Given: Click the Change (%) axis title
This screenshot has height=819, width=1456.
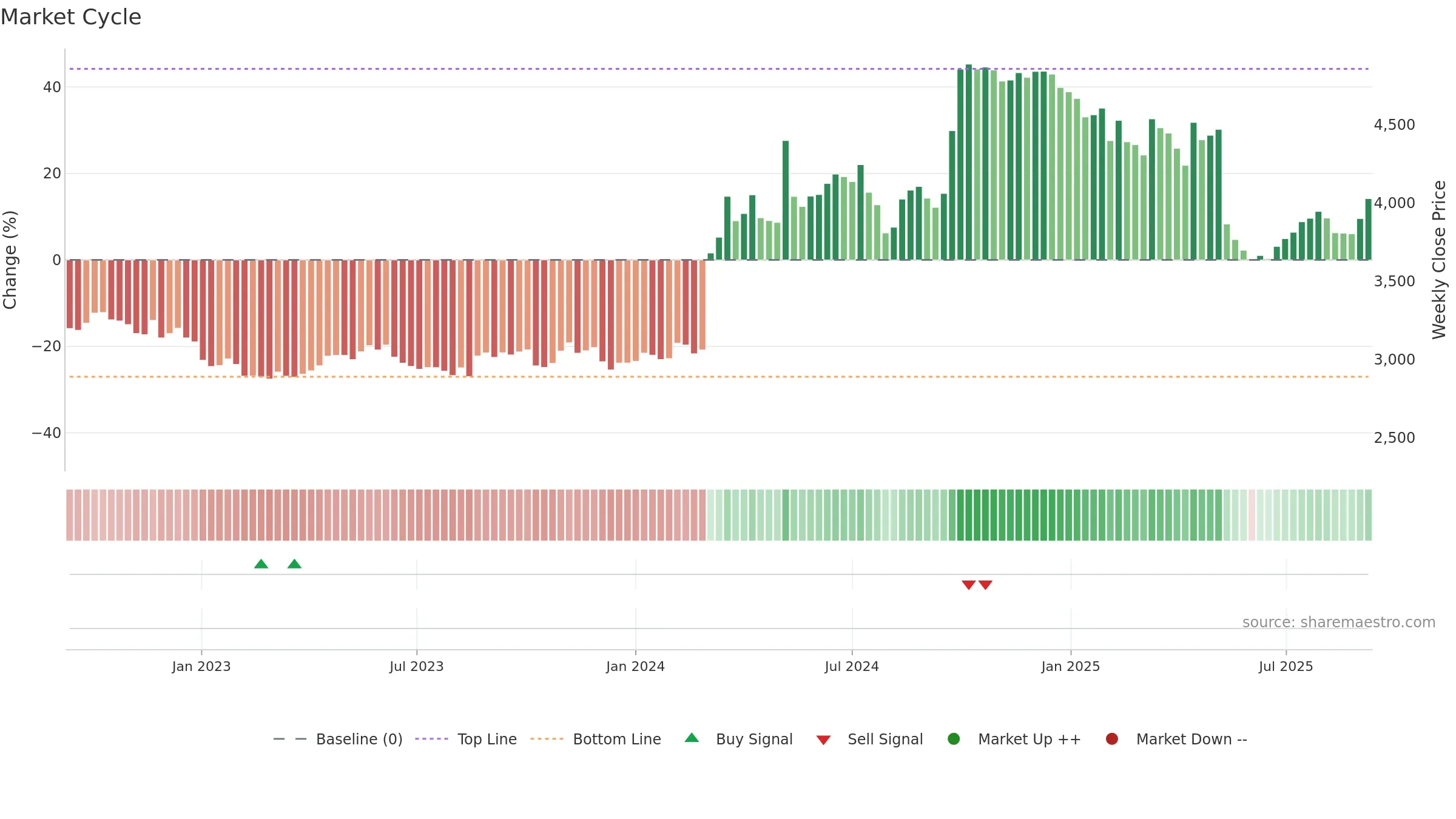Looking at the screenshot, I should pos(10,260).
